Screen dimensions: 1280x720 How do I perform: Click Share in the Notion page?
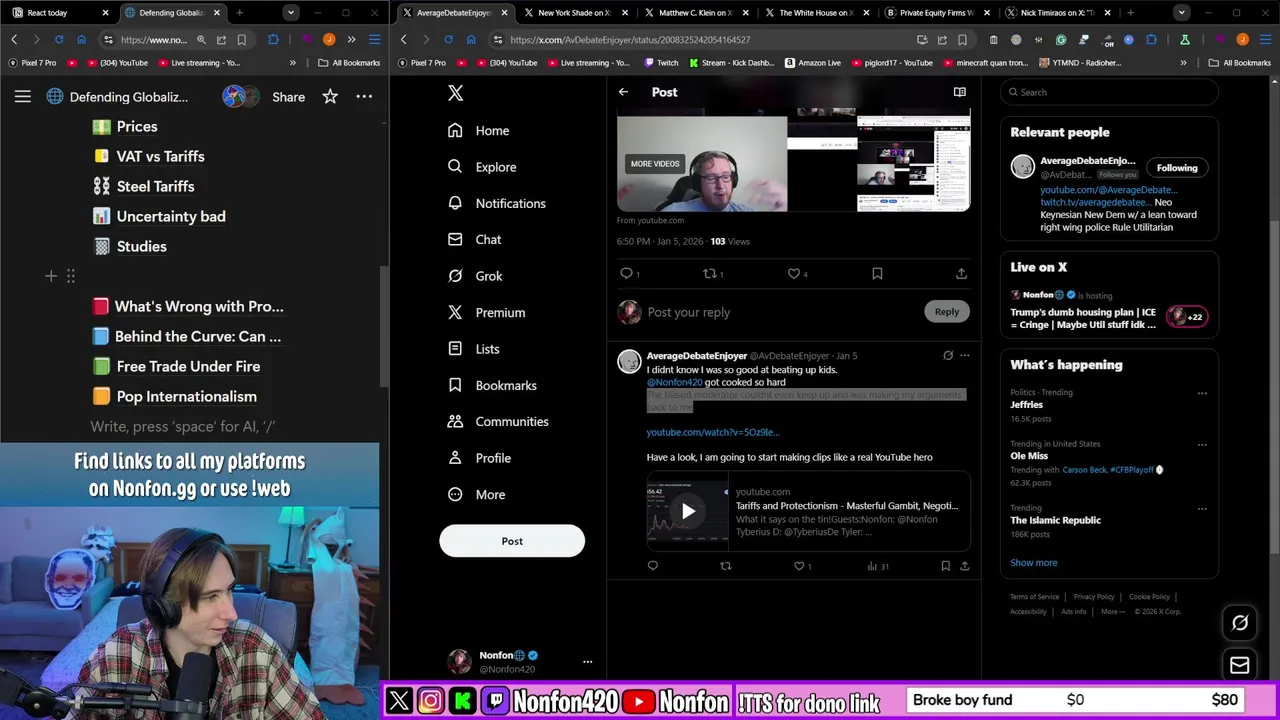(288, 97)
